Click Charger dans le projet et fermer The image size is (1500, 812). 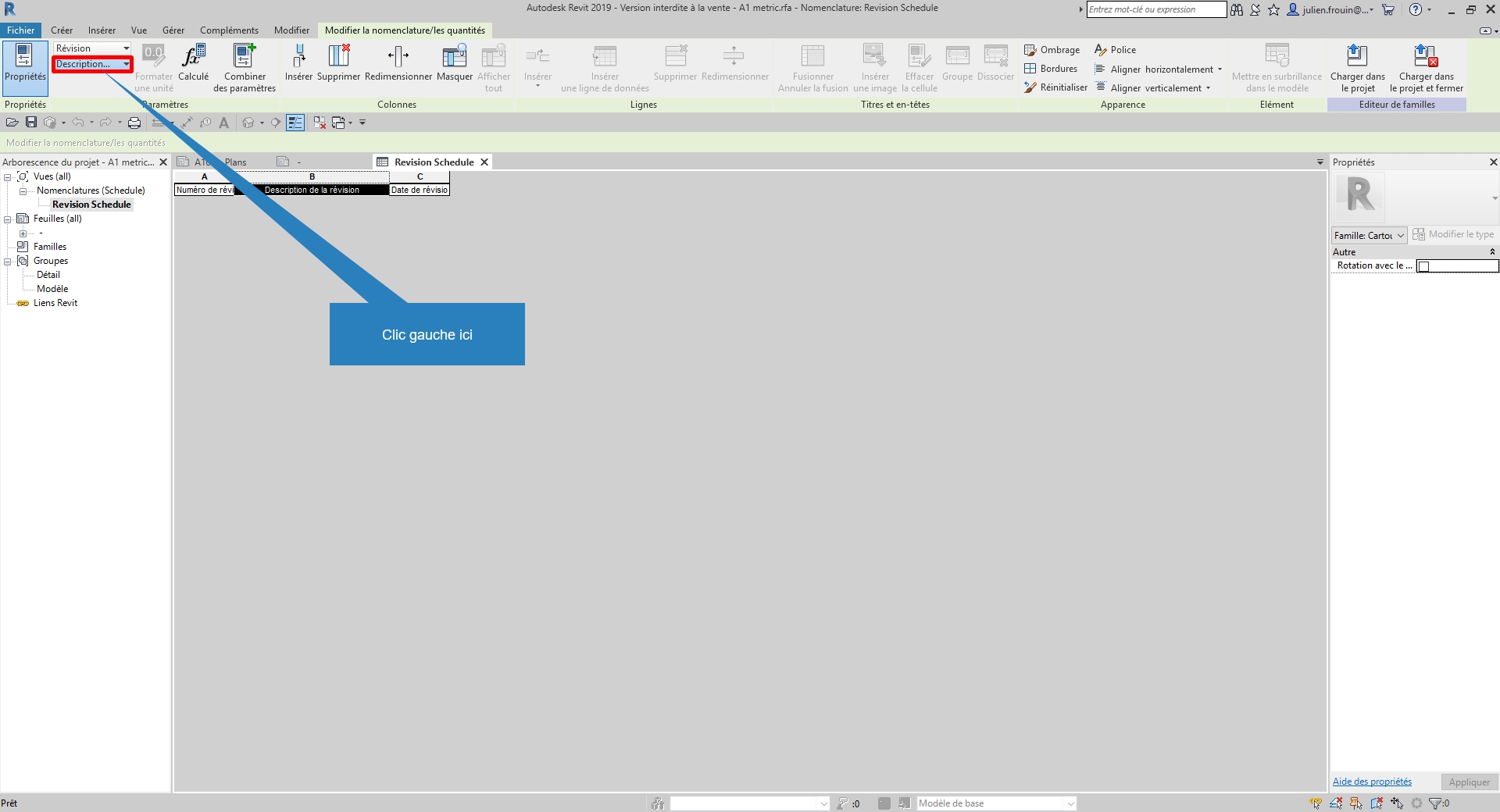pos(1426,57)
